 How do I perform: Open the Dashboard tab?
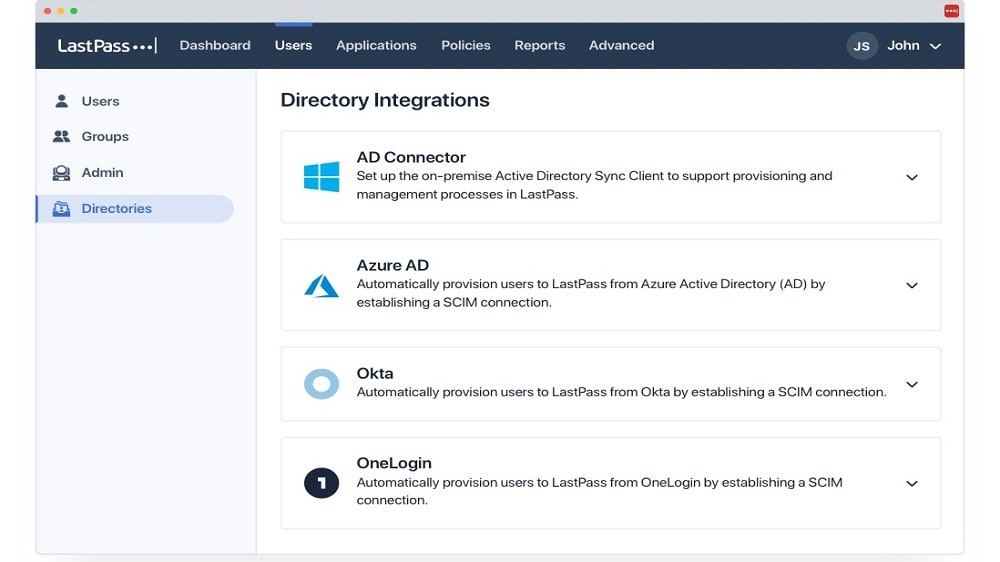[215, 45]
